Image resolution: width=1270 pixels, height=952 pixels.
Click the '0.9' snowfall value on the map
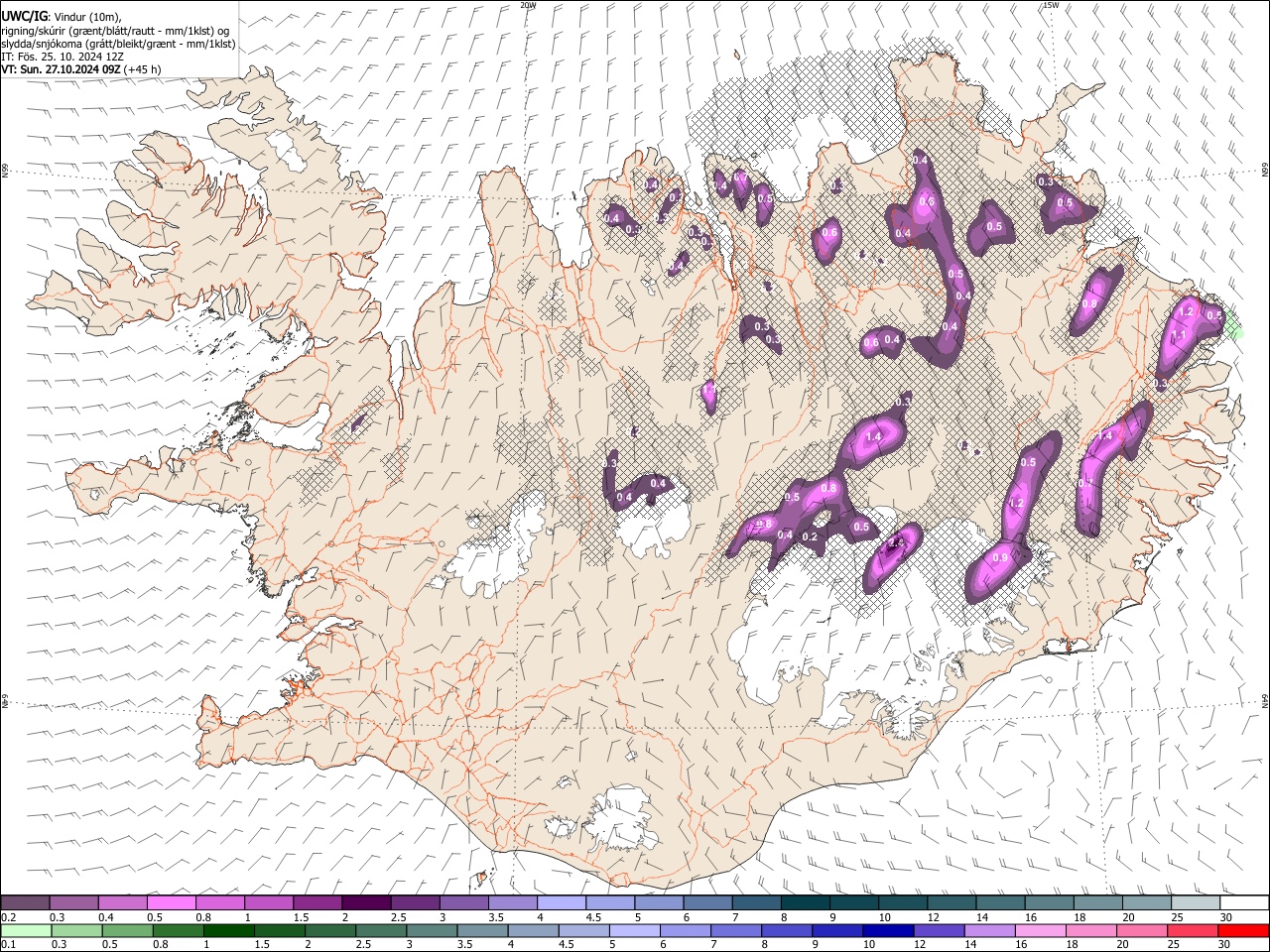[1000, 558]
